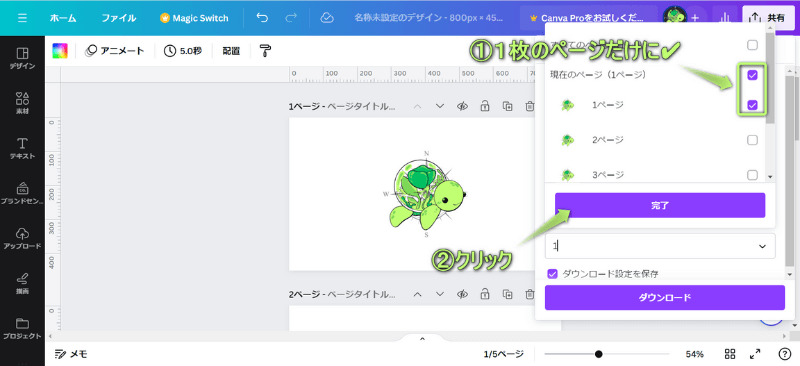Enter fullscreen presentation mode
800x366 pixels.
click(x=755, y=354)
